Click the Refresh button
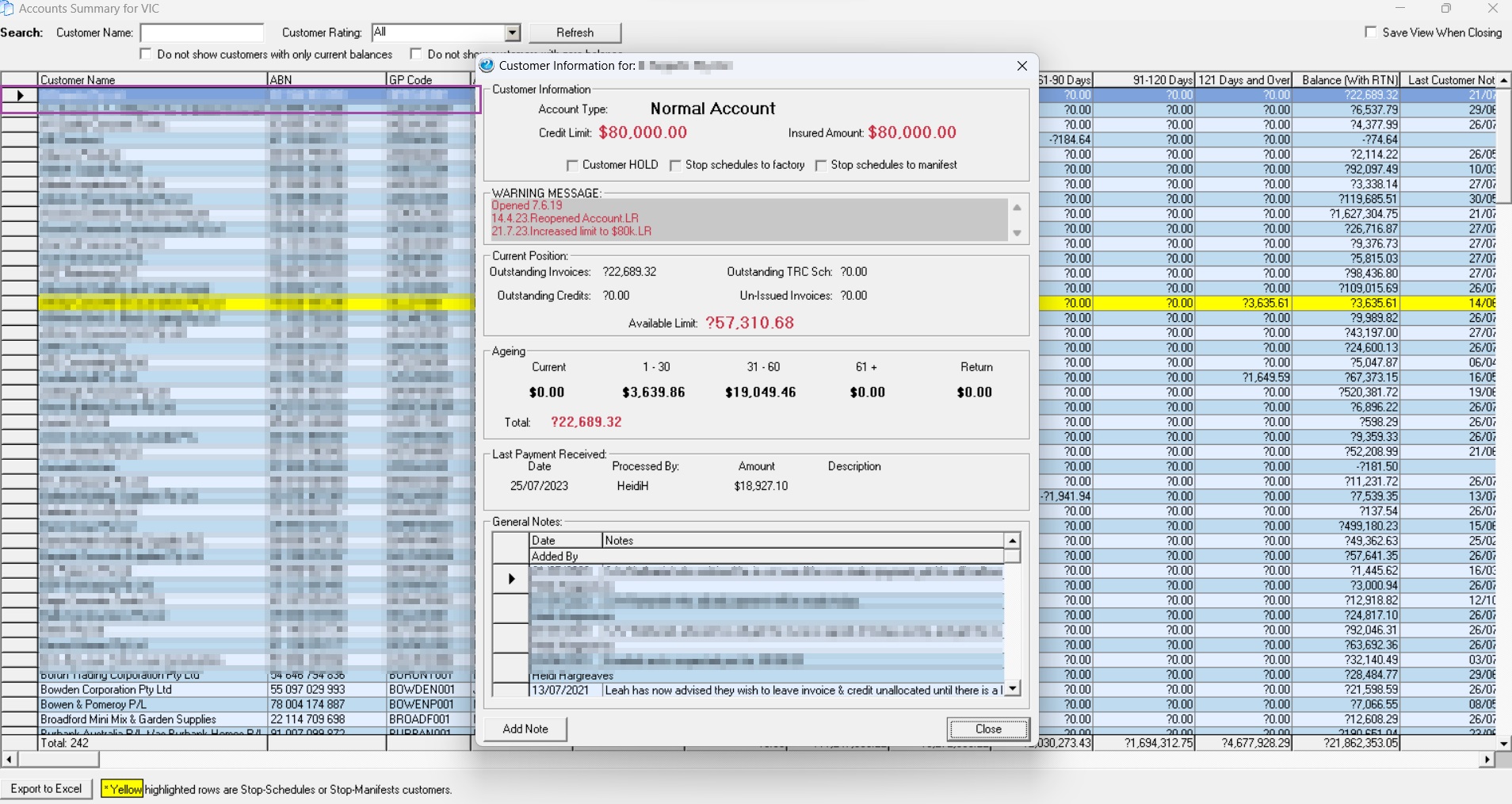 pos(576,33)
